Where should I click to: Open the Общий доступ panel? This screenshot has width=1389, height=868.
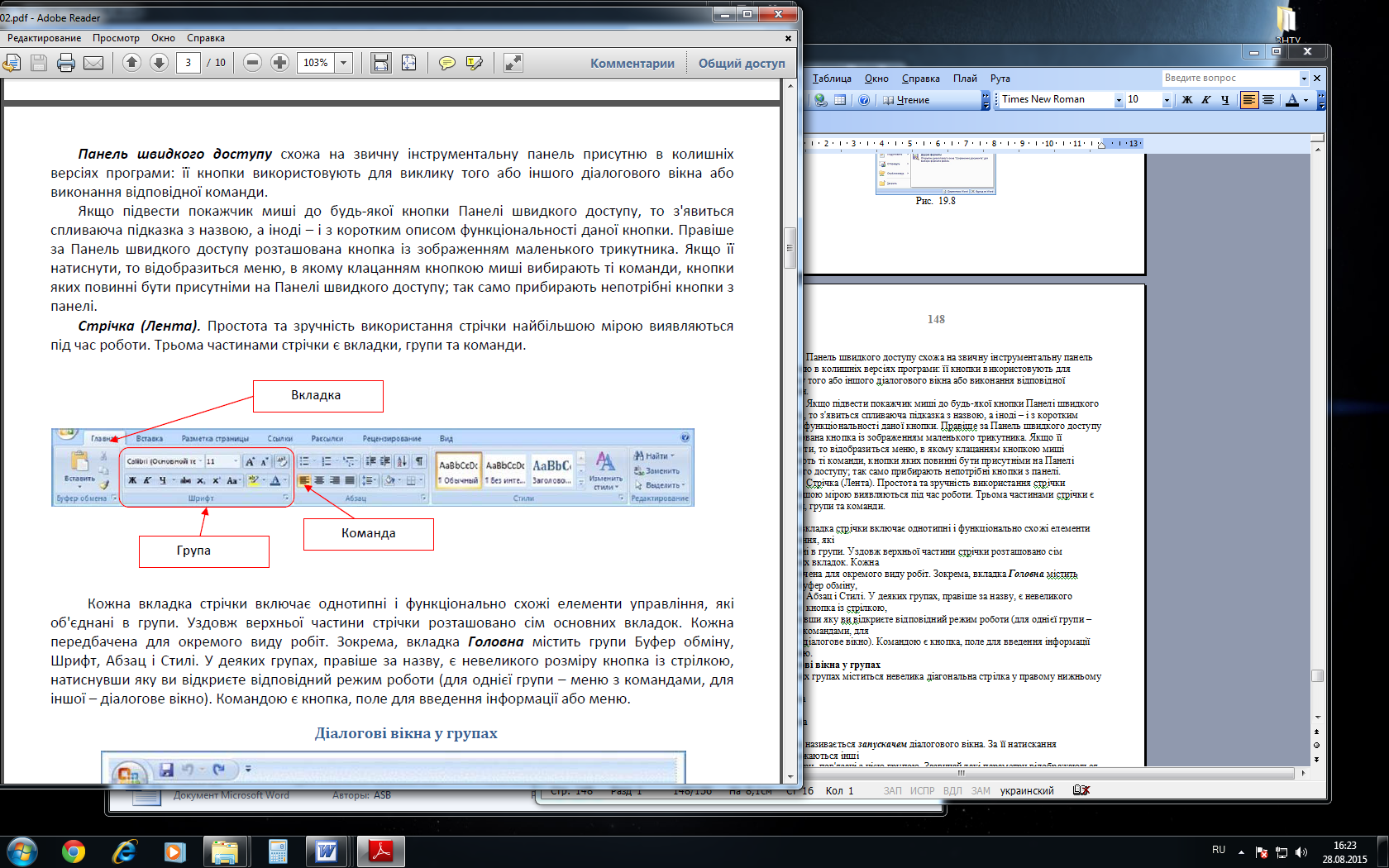click(742, 63)
